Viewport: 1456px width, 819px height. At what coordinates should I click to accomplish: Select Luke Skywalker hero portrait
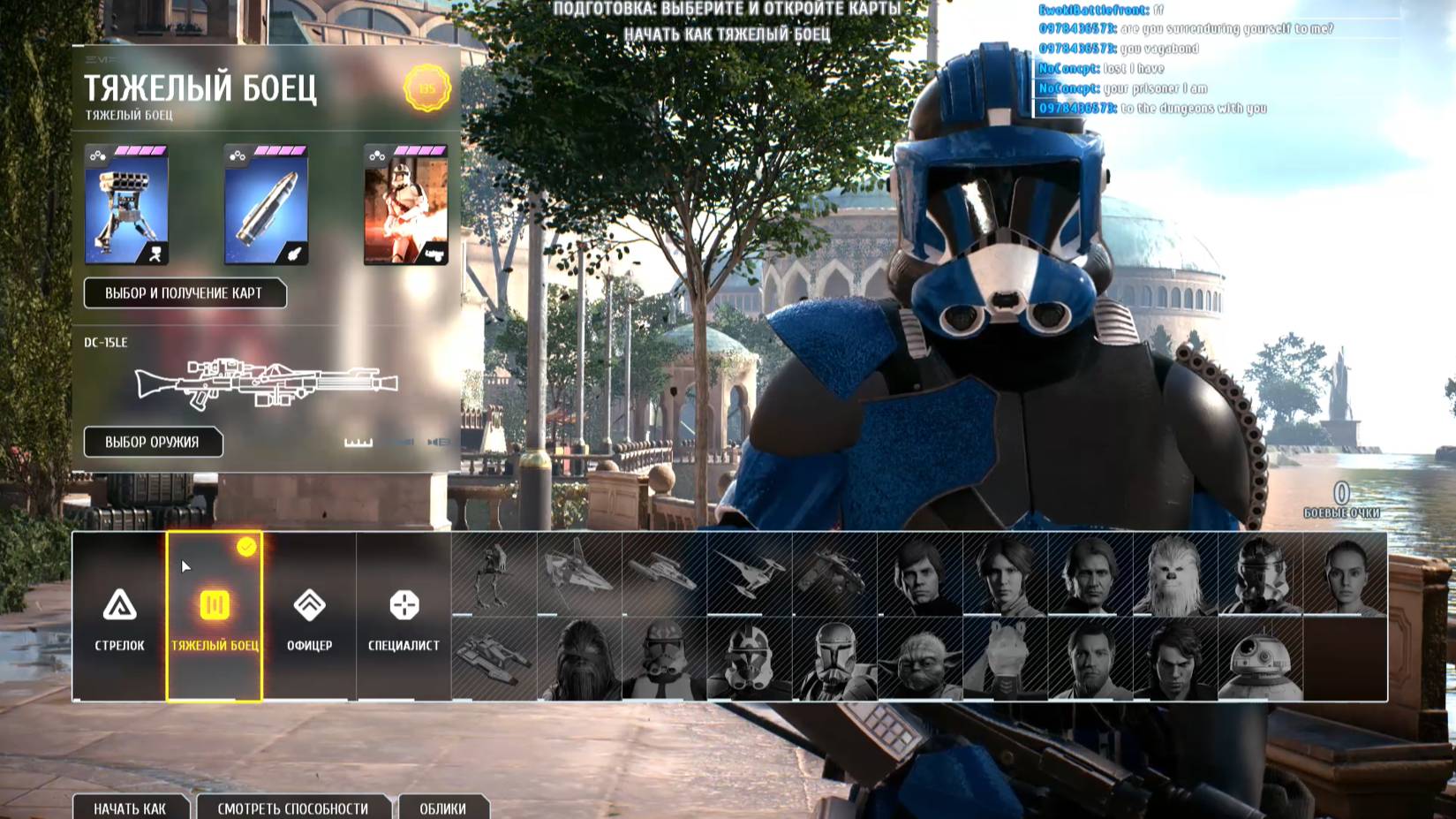(x=920, y=574)
